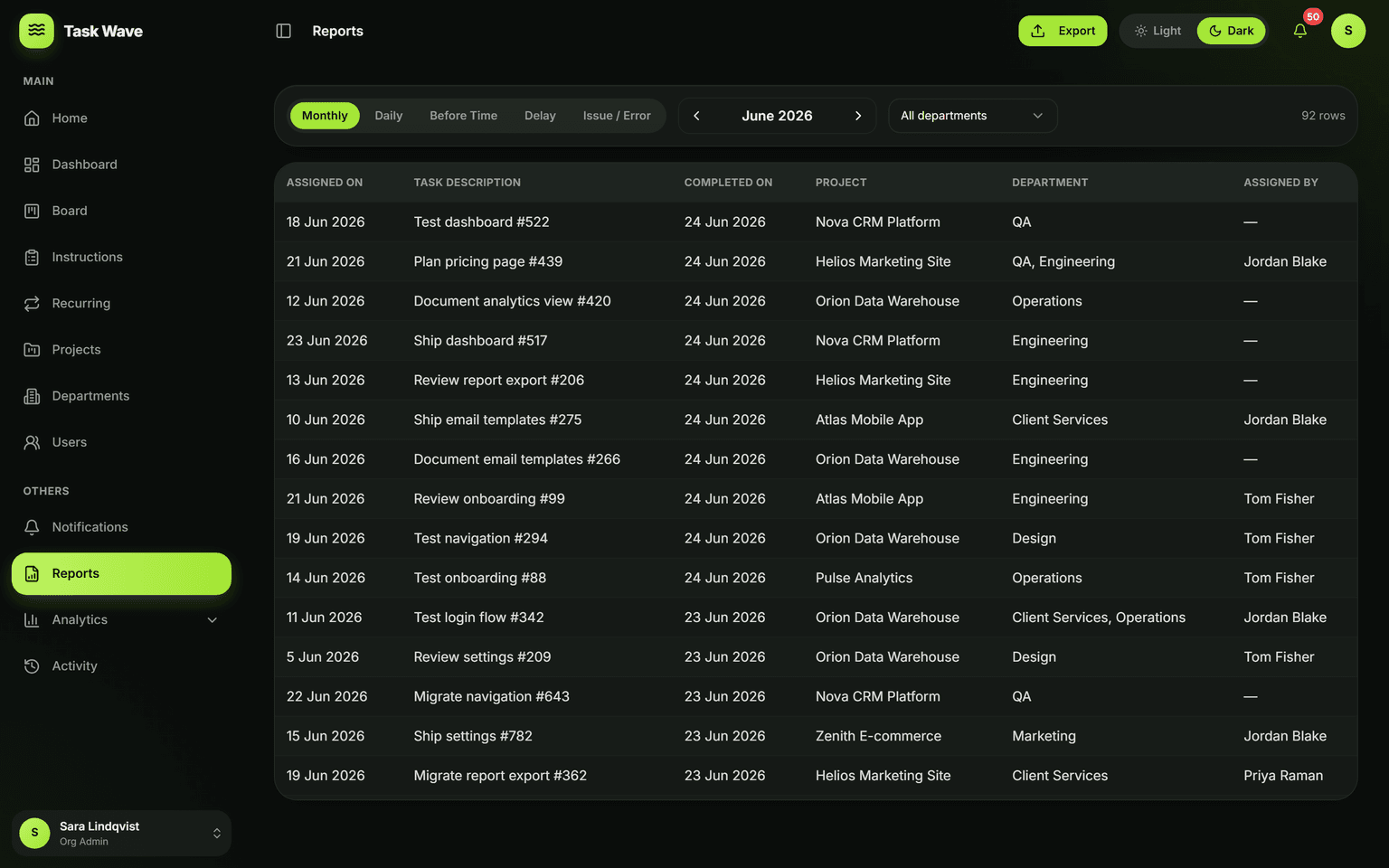This screenshot has height=868, width=1389.
Task: Select task 'Test onboarding #88'
Action: coord(480,578)
